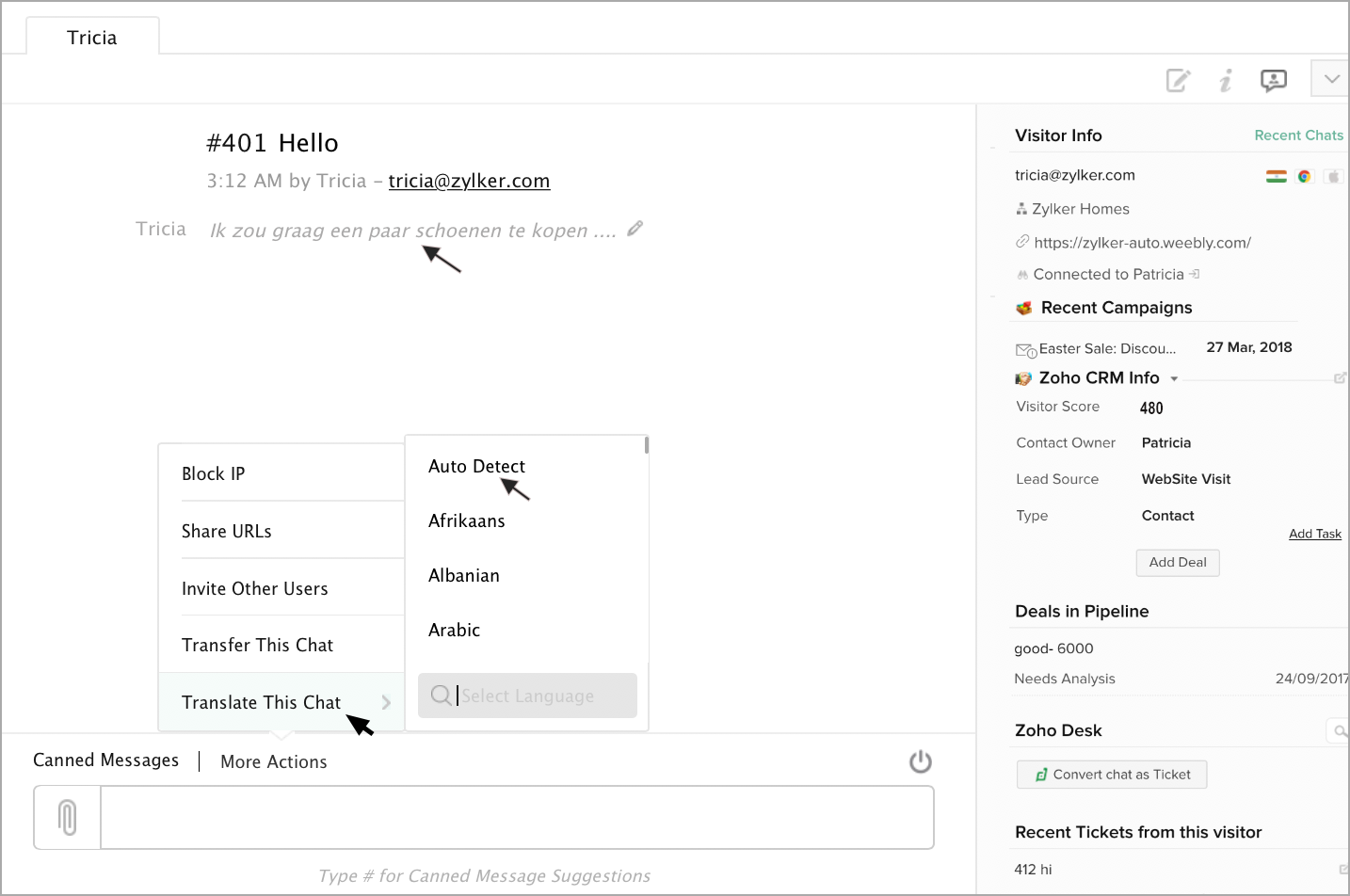Screen dimensions: 1350x896
Task: Open the tricia@zylker.com email link in chat header
Action: 469,181
